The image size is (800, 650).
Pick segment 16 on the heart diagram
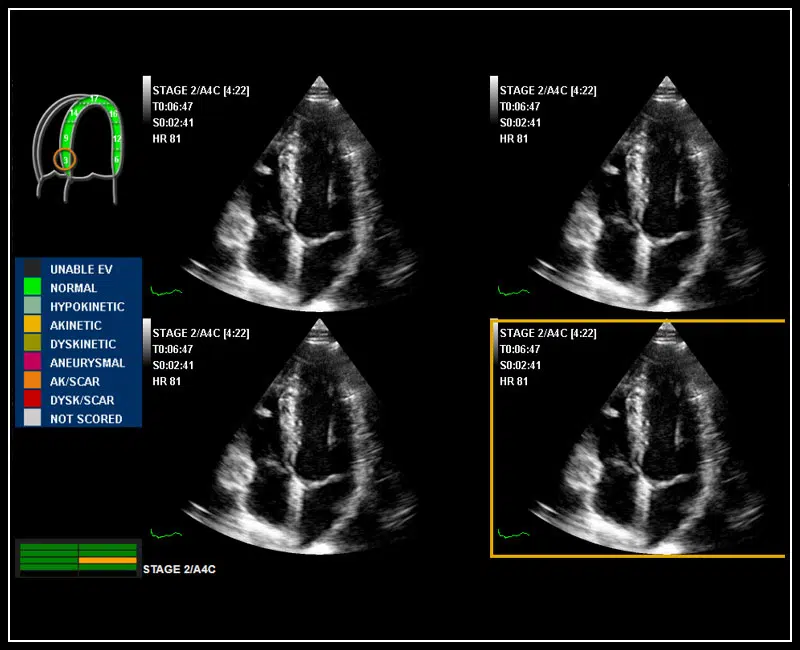click(113, 115)
